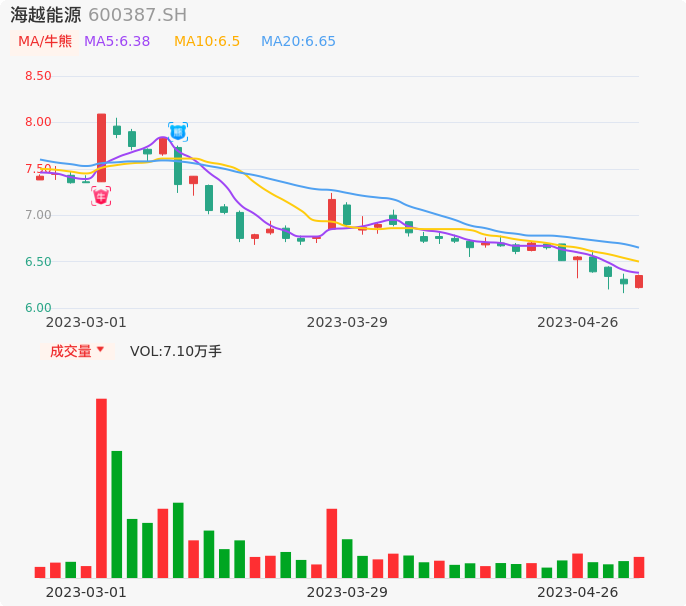Click the 2023-04-26 date under price chart
Viewport: 686px width, 606px height.
tap(578, 323)
